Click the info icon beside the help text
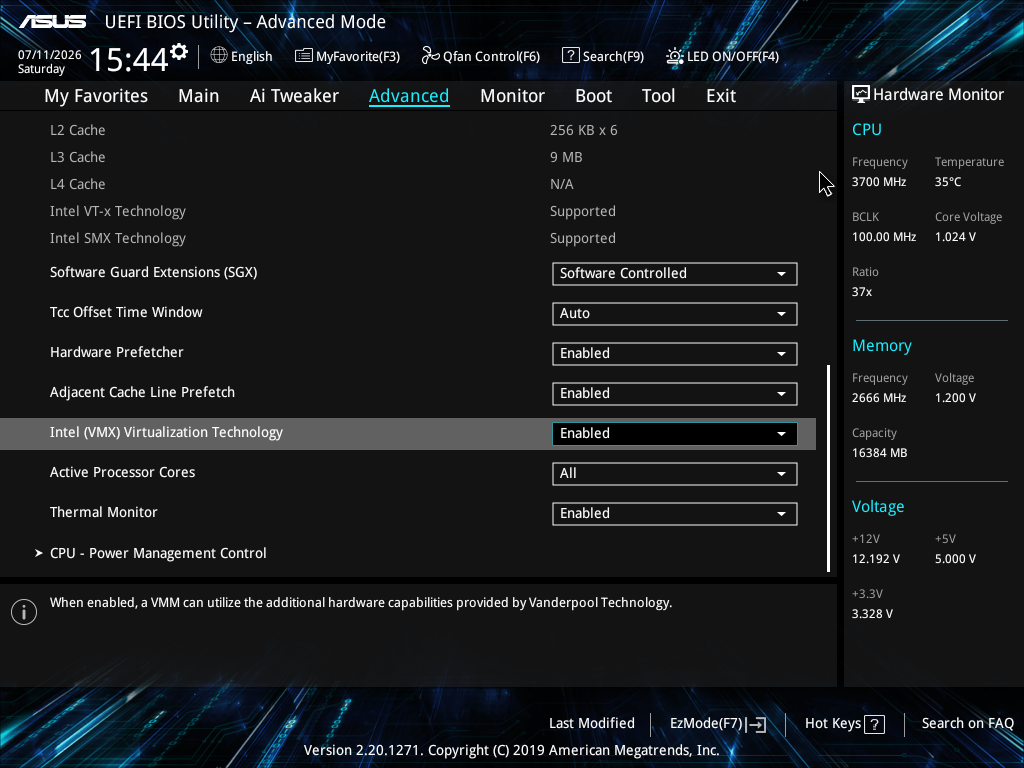Image resolution: width=1024 pixels, height=768 pixels. (24, 612)
